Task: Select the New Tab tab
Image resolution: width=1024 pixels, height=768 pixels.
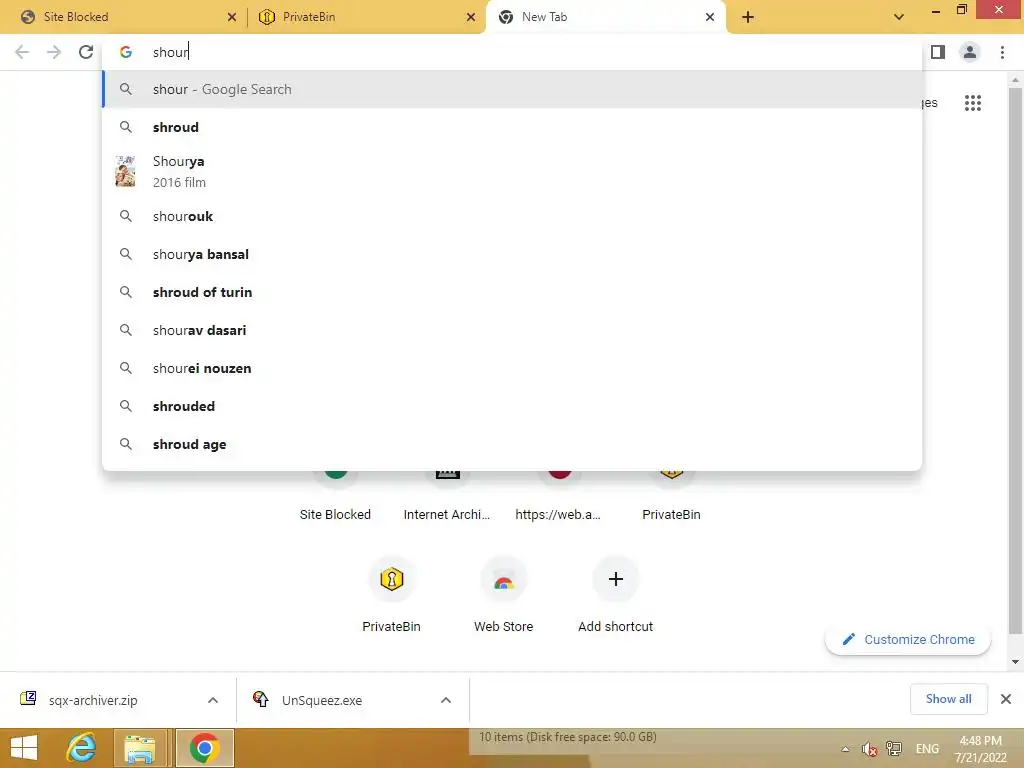Action: [x=605, y=17]
